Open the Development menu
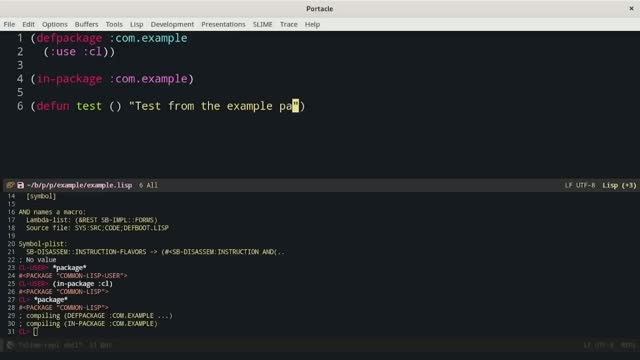 pyautogui.click(x=172, y=24)
